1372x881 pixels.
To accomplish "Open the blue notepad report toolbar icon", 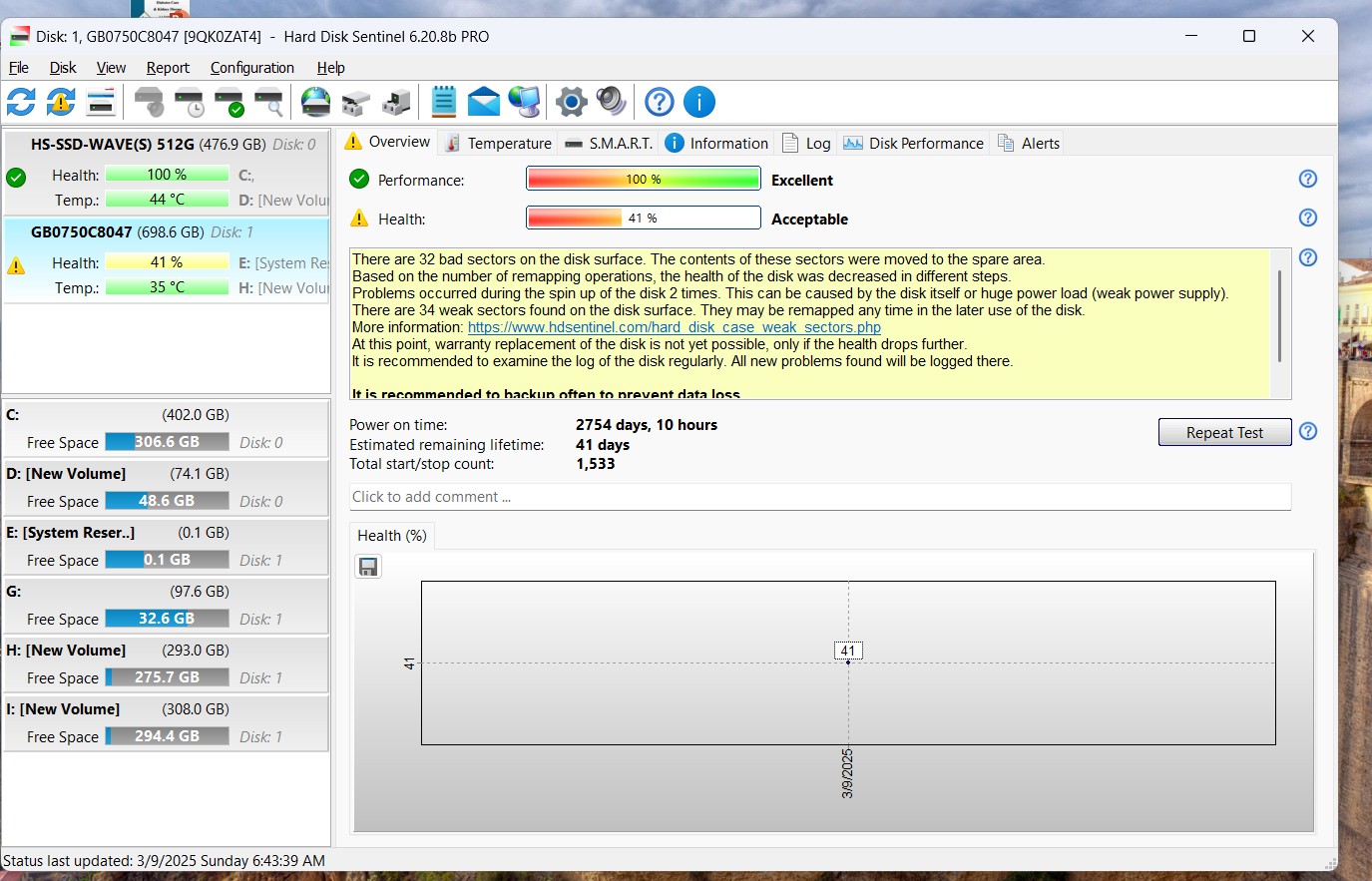I will [444, 102].
